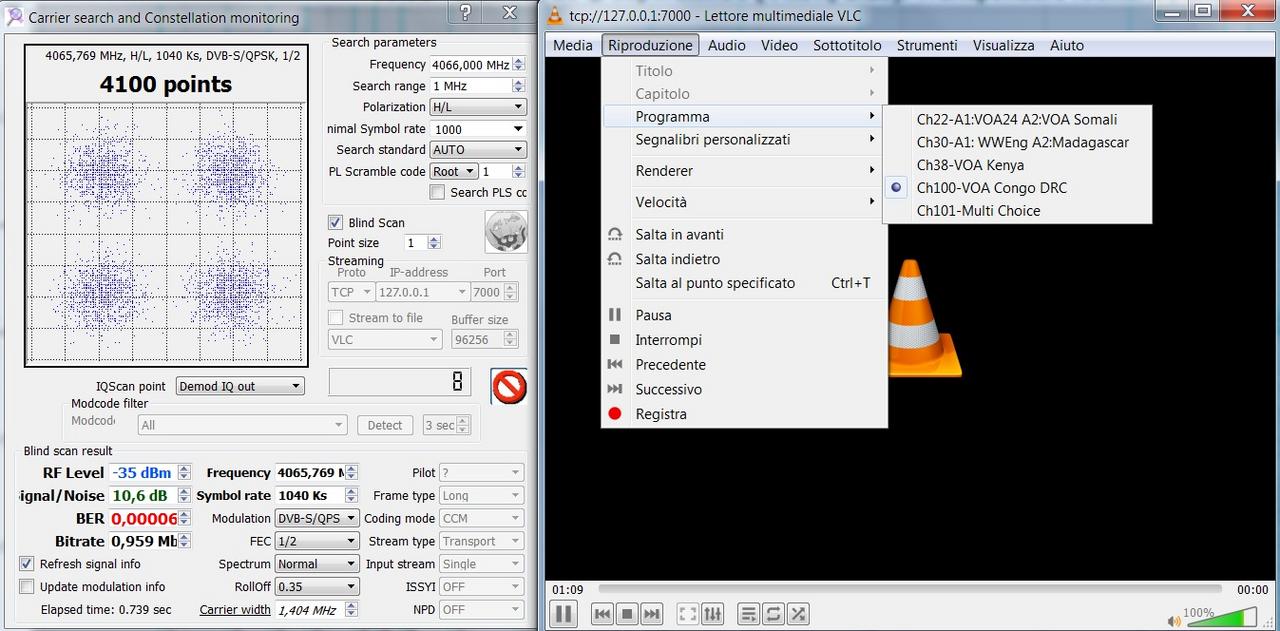This screenshot has width=1280, height=631.
Task: Click the Successivo icon in menu
Action: pos(615,390)
